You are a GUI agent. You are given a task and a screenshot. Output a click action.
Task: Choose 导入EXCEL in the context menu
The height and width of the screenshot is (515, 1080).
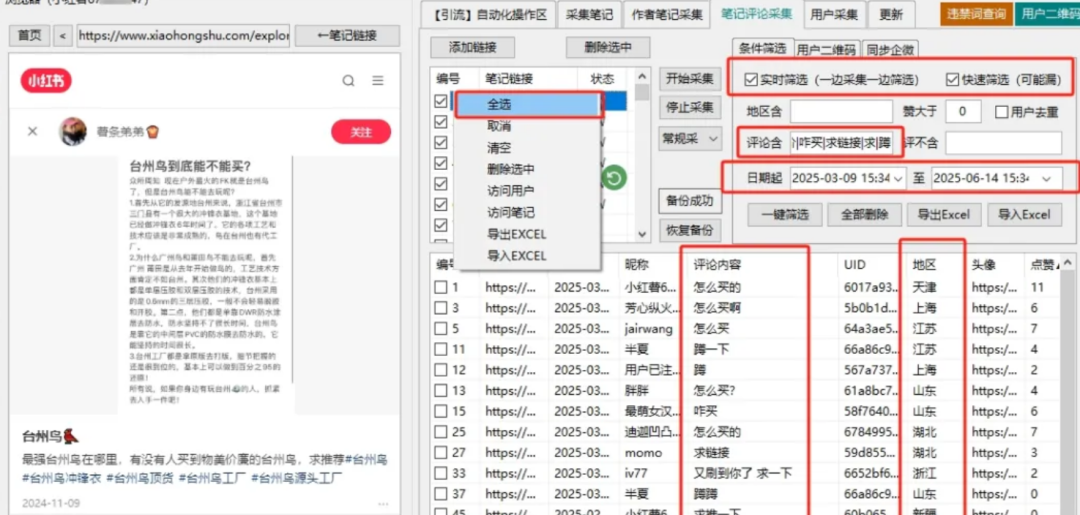(x=528, y=256)
